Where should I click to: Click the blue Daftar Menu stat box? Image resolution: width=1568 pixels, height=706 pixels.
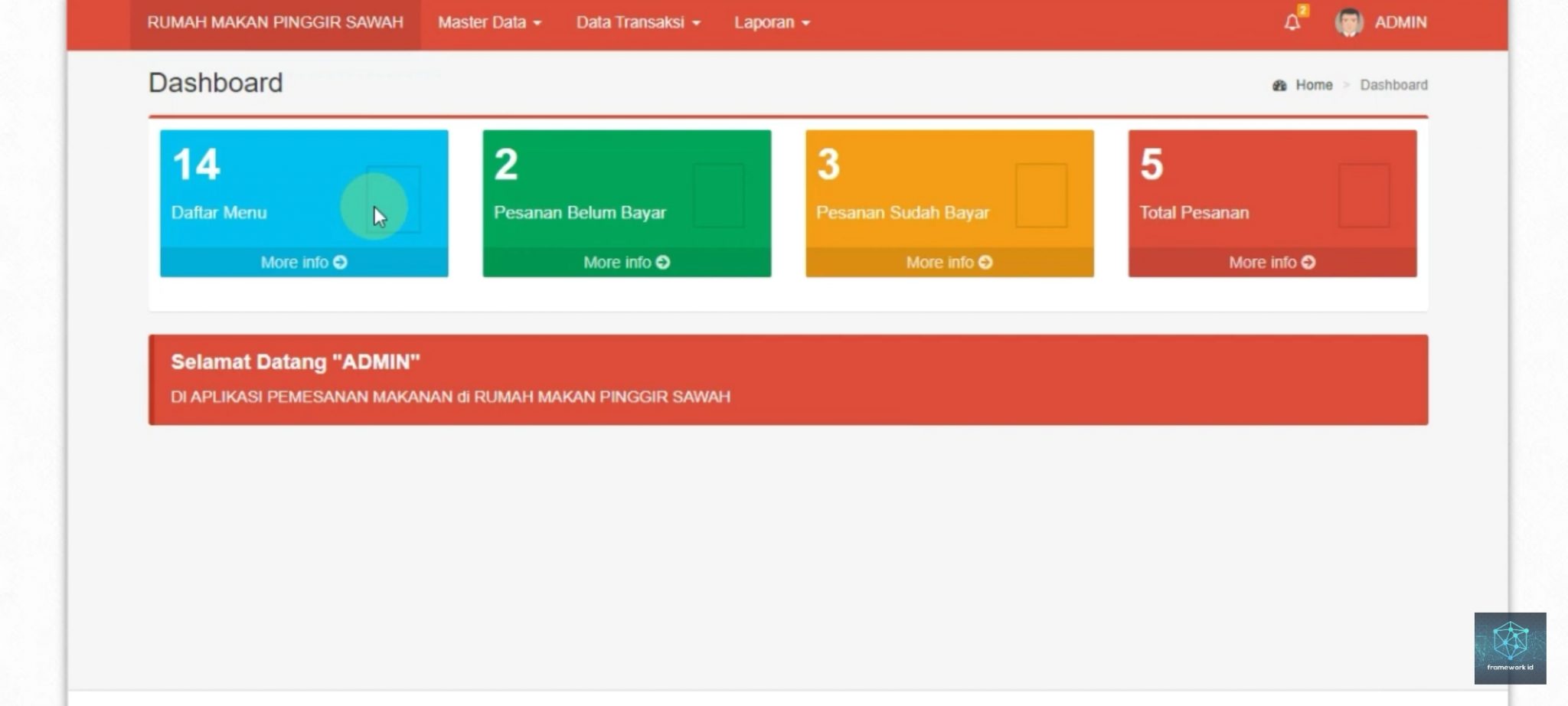303,191
